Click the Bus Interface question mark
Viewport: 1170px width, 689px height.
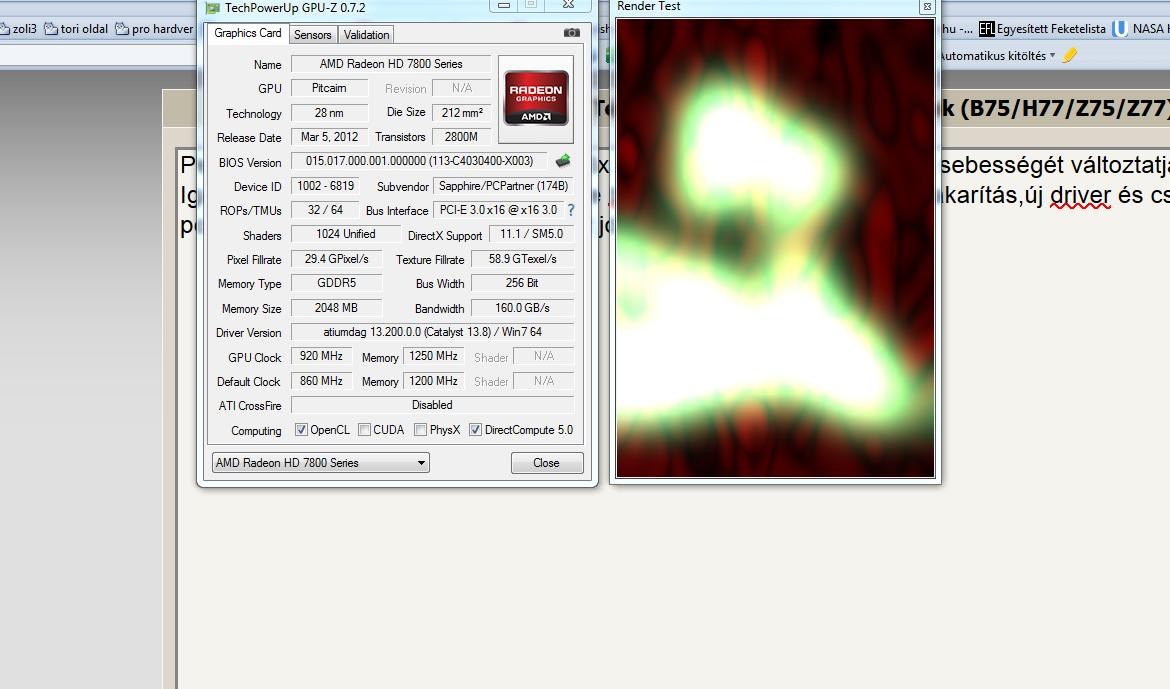pos(571,211)
